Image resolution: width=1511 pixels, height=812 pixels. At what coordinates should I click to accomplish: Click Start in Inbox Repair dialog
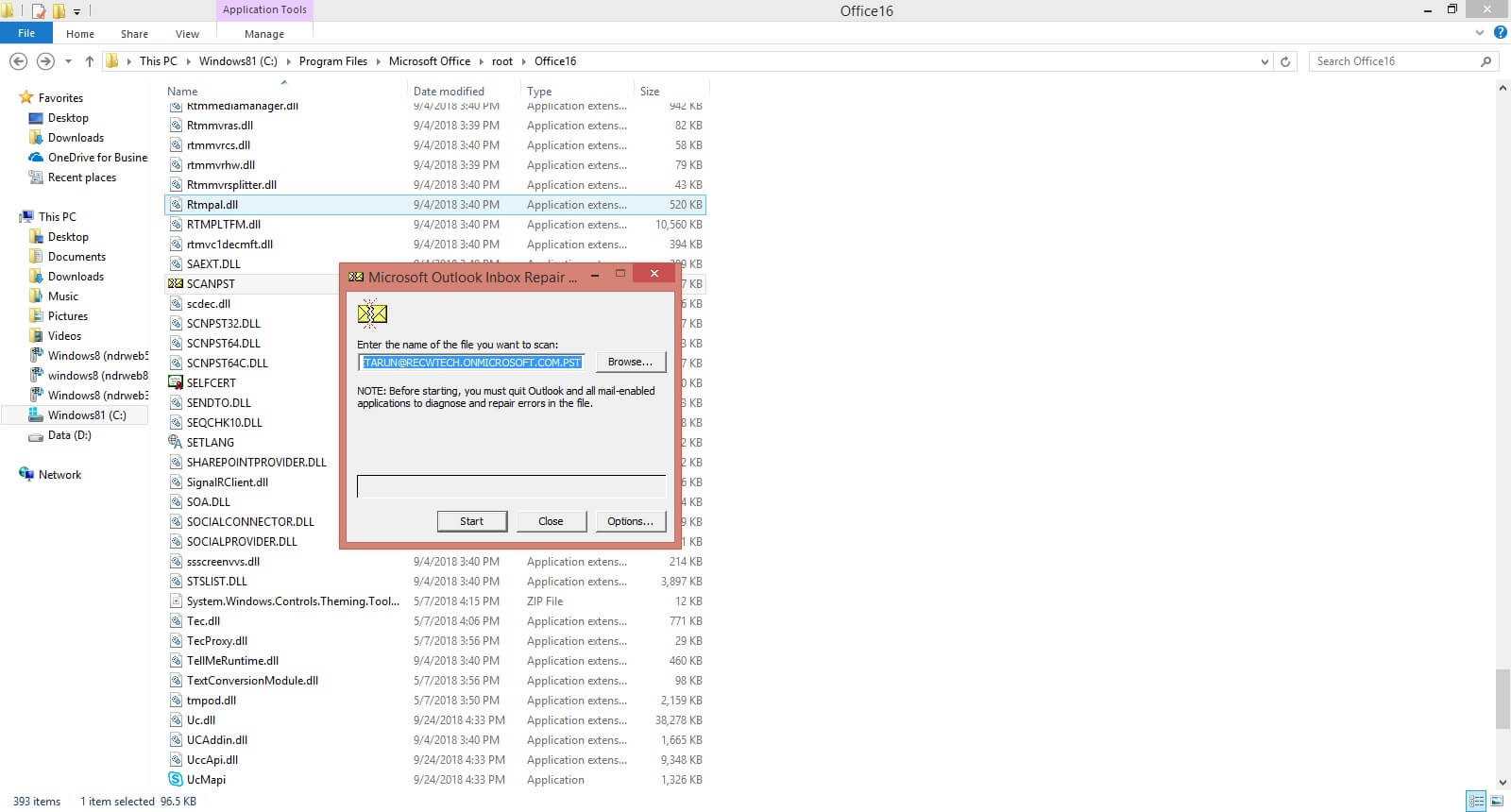(471, 521)
